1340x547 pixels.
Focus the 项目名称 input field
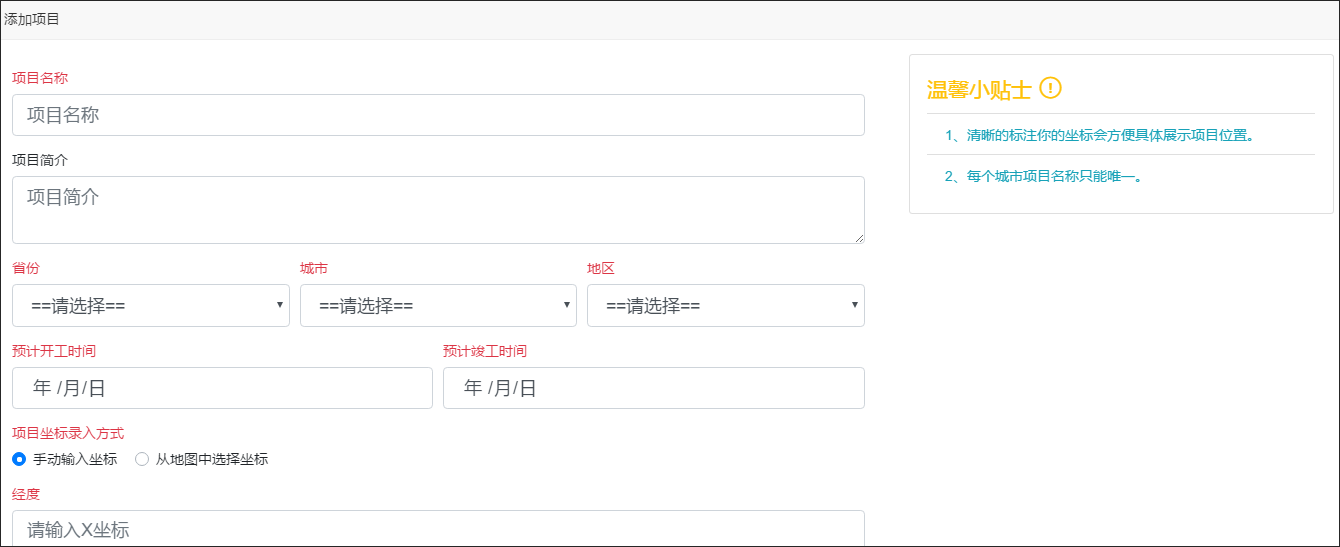point(438,115)
